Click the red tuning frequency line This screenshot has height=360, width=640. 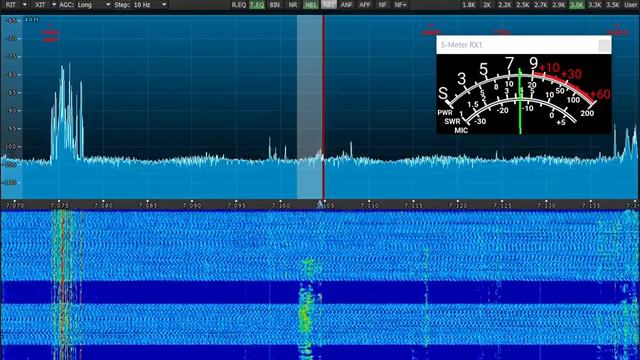point(323,107)
